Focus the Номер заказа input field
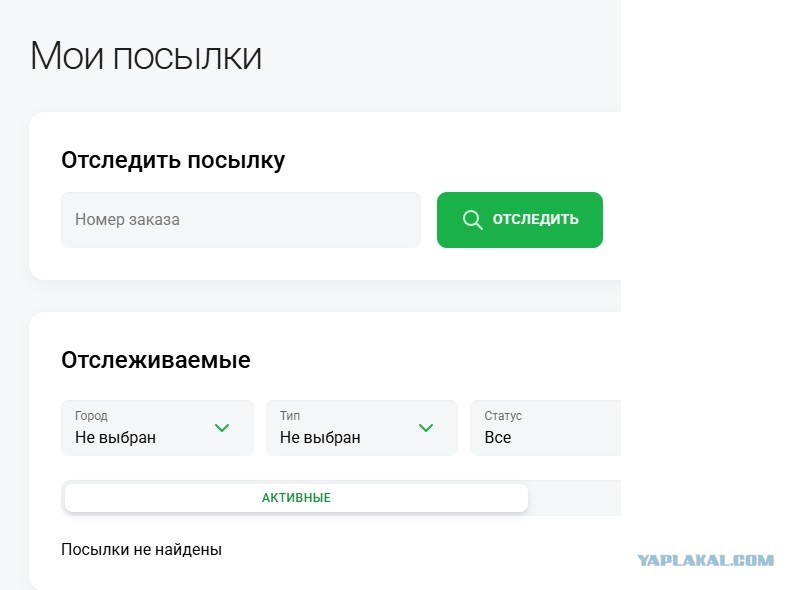The image size is (800, 590). coord(241,220)
